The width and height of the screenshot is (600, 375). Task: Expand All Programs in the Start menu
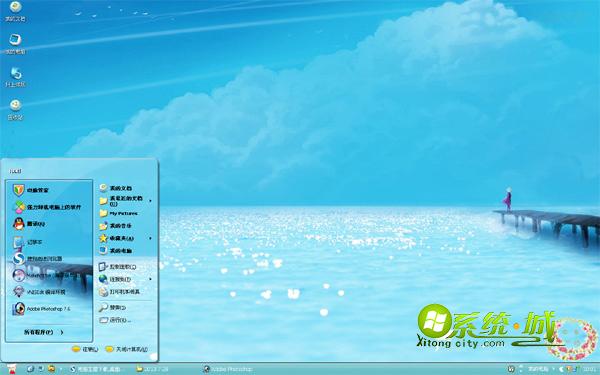[44, 332]
